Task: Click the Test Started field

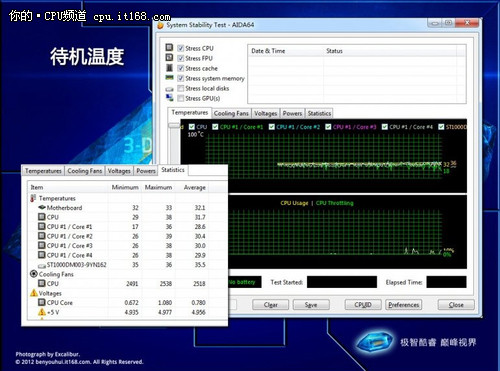Action: point(342,282)
